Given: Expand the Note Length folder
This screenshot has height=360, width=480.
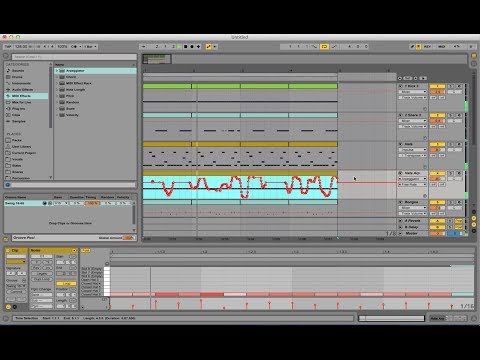Looking at the screenshot, I should click(57, 90).
